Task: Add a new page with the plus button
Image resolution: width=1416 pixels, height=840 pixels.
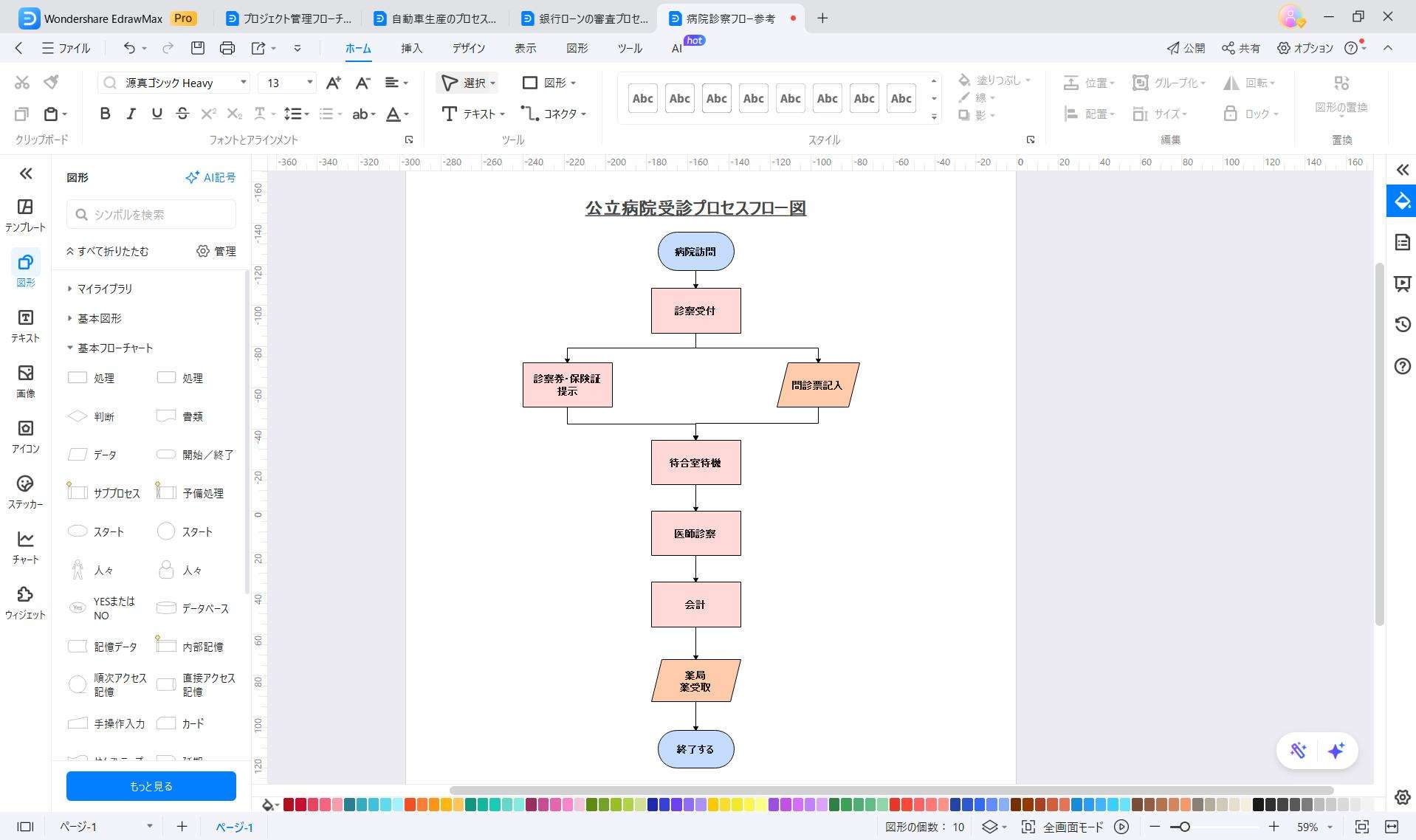Action: coord(182,827)
